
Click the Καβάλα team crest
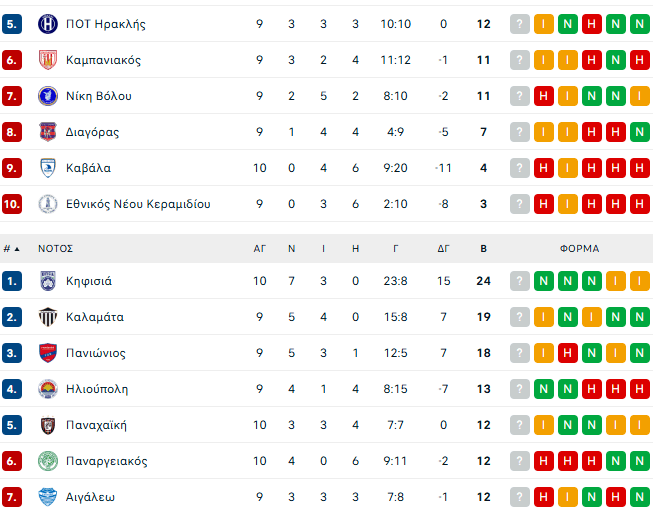47,168
